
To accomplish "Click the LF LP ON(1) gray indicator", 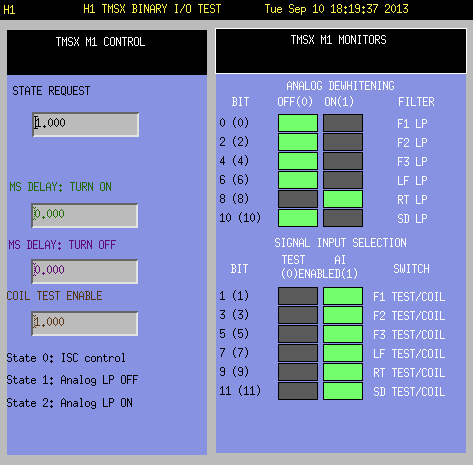I will pos(343,180).
